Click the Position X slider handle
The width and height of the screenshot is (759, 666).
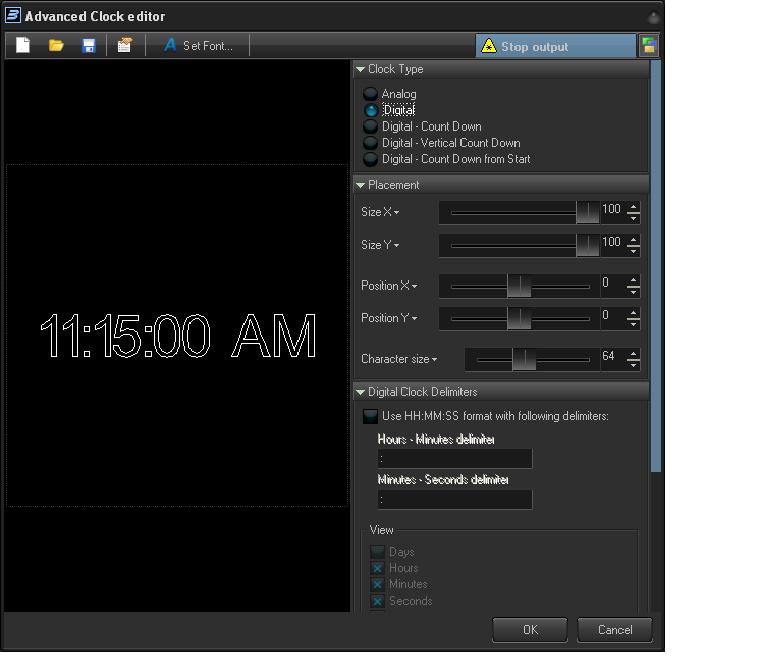coord(519,287)
